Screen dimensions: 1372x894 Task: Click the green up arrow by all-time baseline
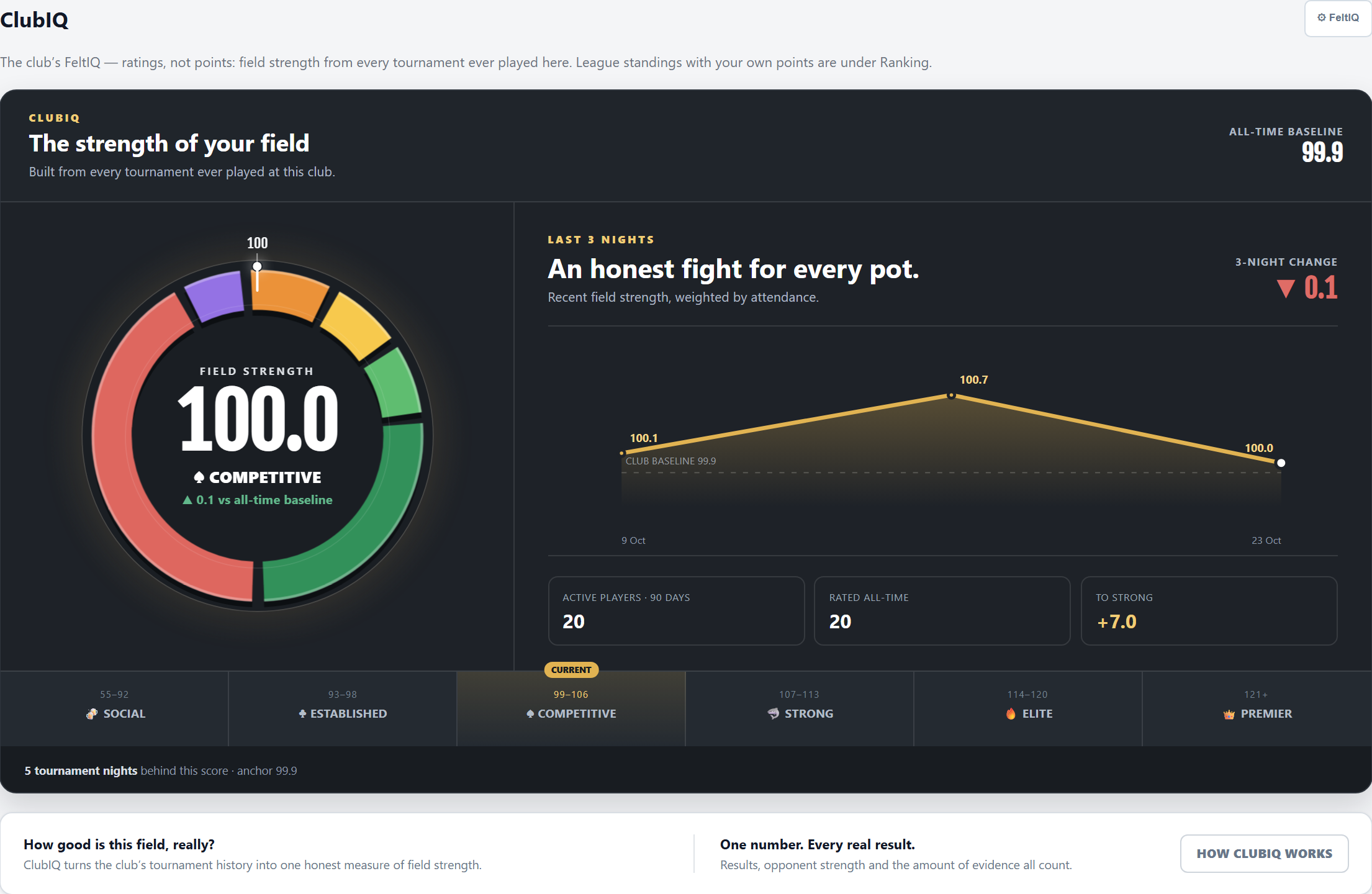(x=187, y=500)
